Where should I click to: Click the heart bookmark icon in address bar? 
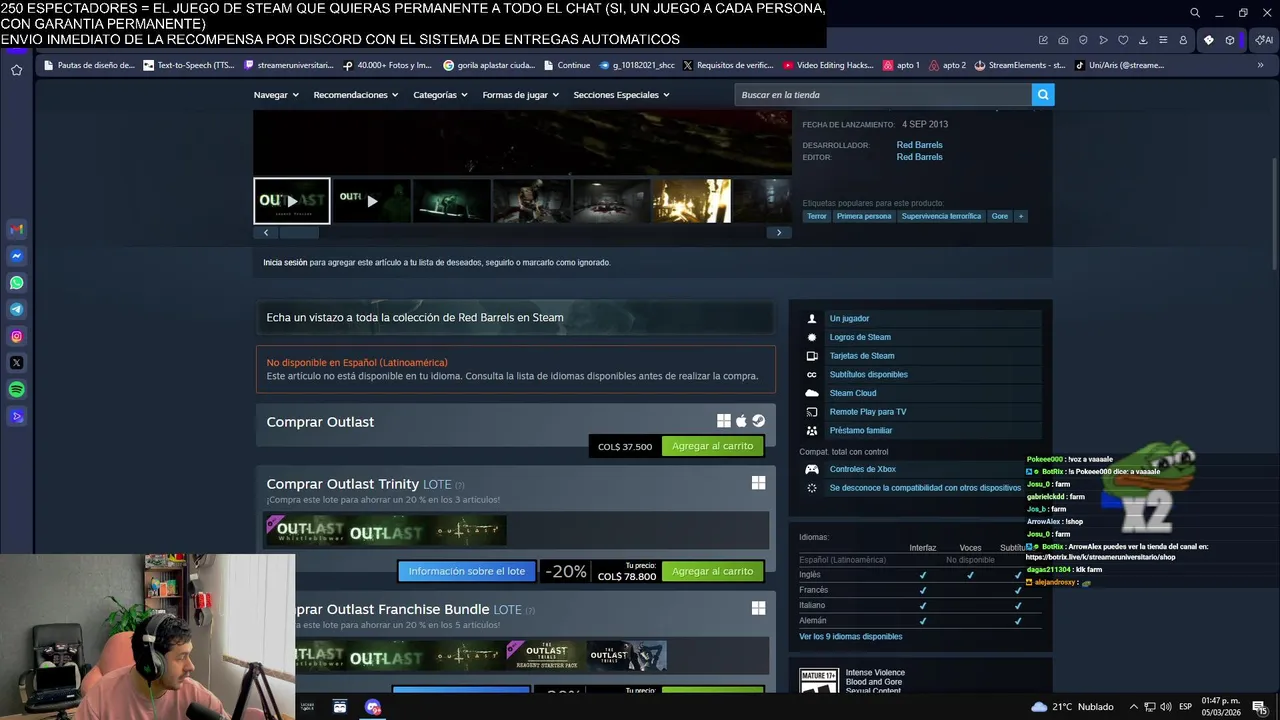point(1123,40)
